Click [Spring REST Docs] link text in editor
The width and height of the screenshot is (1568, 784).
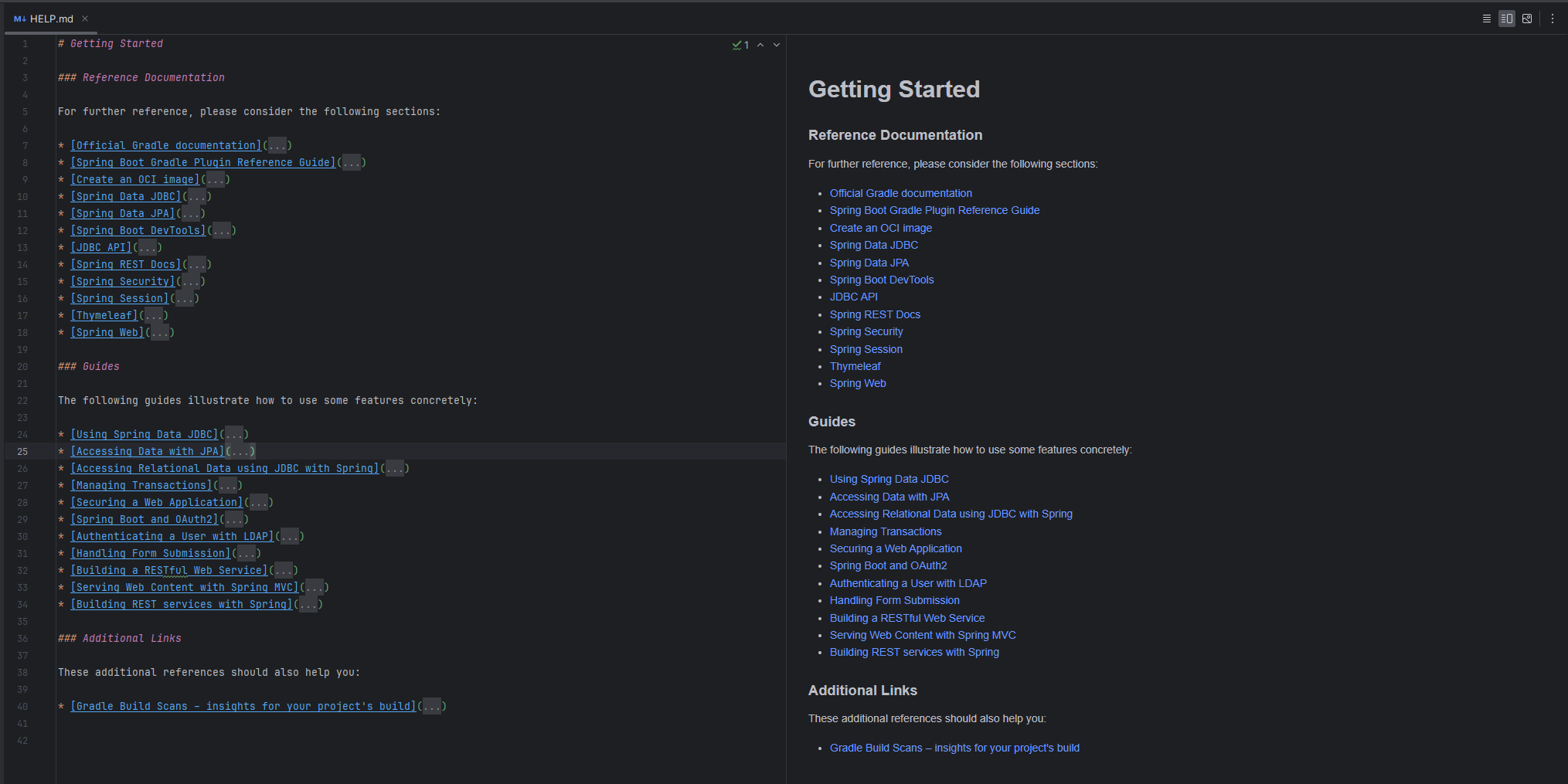pyautogui.click(x=126, y=264)
